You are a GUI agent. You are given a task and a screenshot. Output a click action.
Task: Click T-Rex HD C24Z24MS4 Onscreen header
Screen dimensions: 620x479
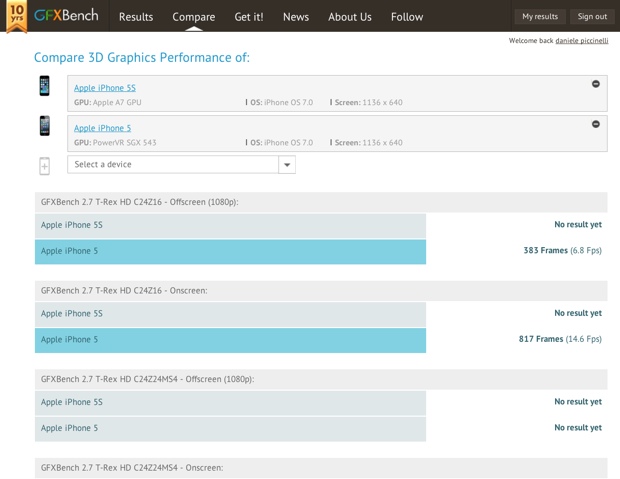321,468
